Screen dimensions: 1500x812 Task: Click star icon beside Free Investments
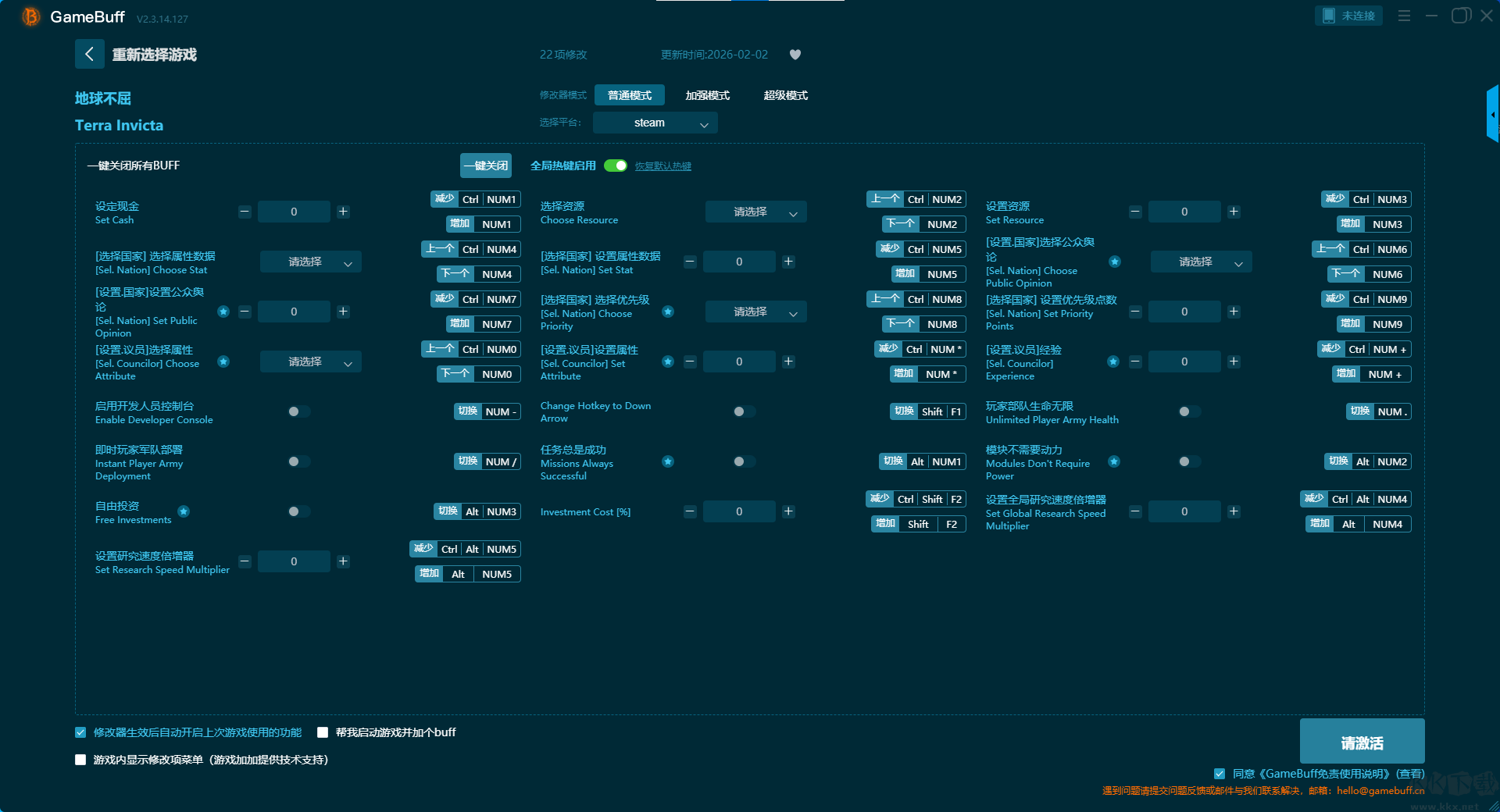click(184, 511)
